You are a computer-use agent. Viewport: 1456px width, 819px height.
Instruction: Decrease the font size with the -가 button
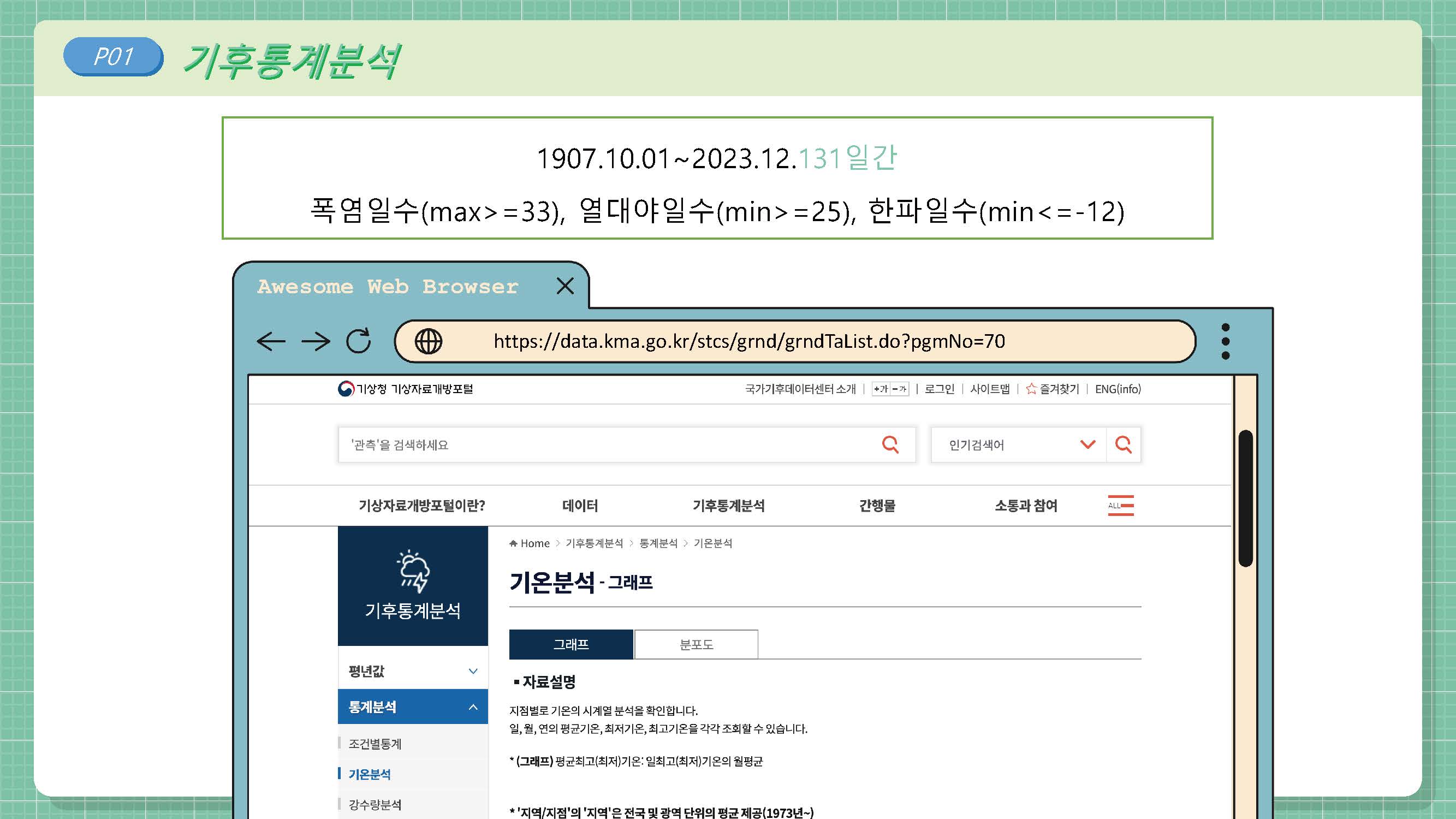pos(899,389)
